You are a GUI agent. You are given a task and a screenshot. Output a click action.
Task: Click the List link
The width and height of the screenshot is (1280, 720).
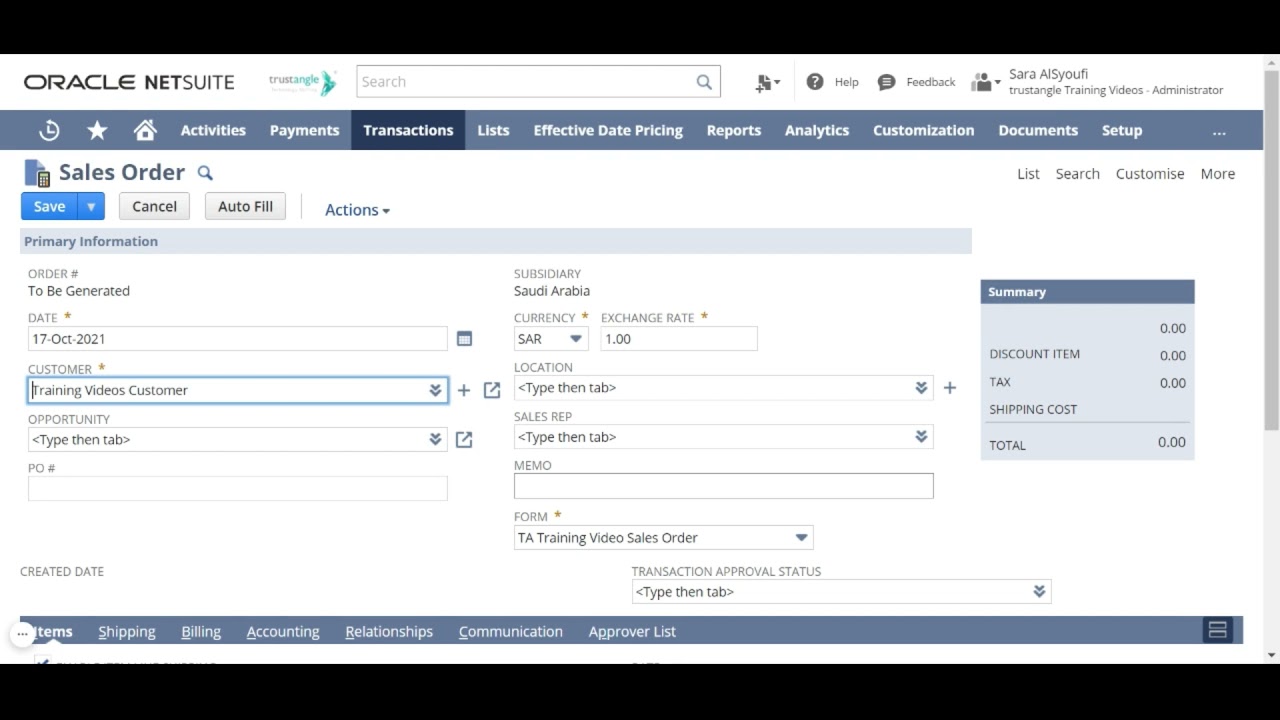click(x=1028, y=173)
